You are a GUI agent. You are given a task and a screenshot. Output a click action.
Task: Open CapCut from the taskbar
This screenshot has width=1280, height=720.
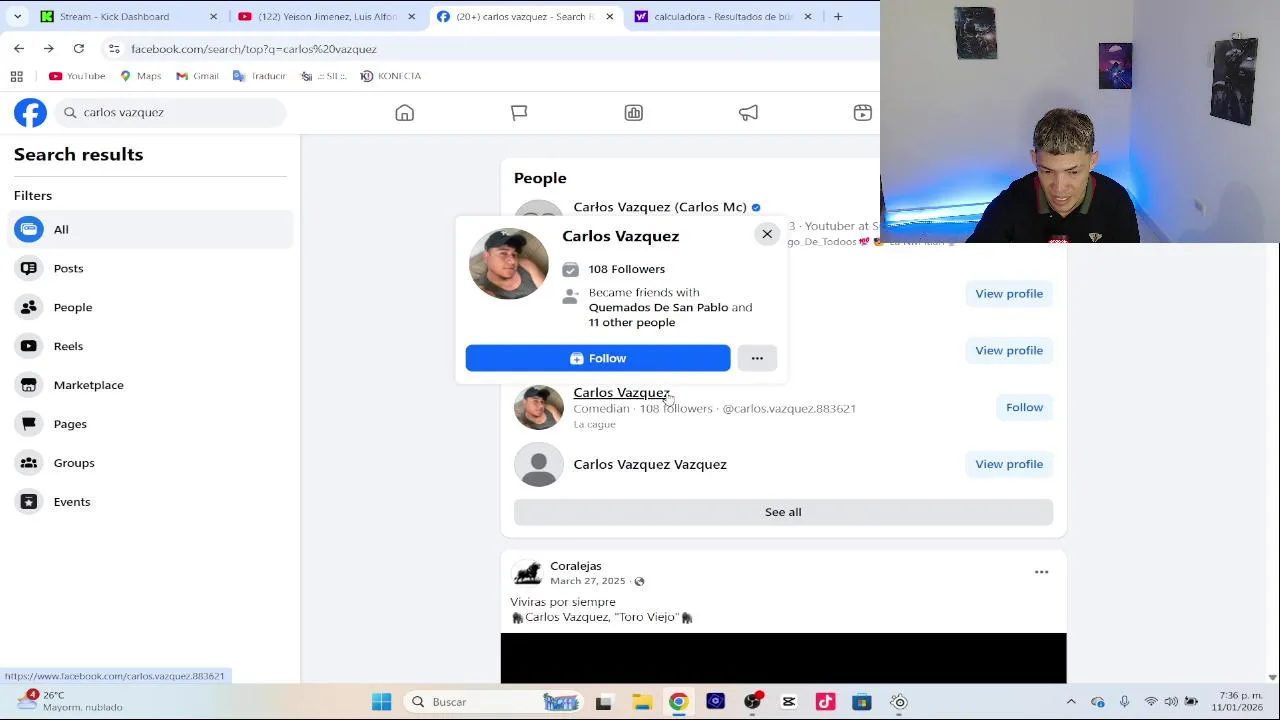[x=789, y=702]
